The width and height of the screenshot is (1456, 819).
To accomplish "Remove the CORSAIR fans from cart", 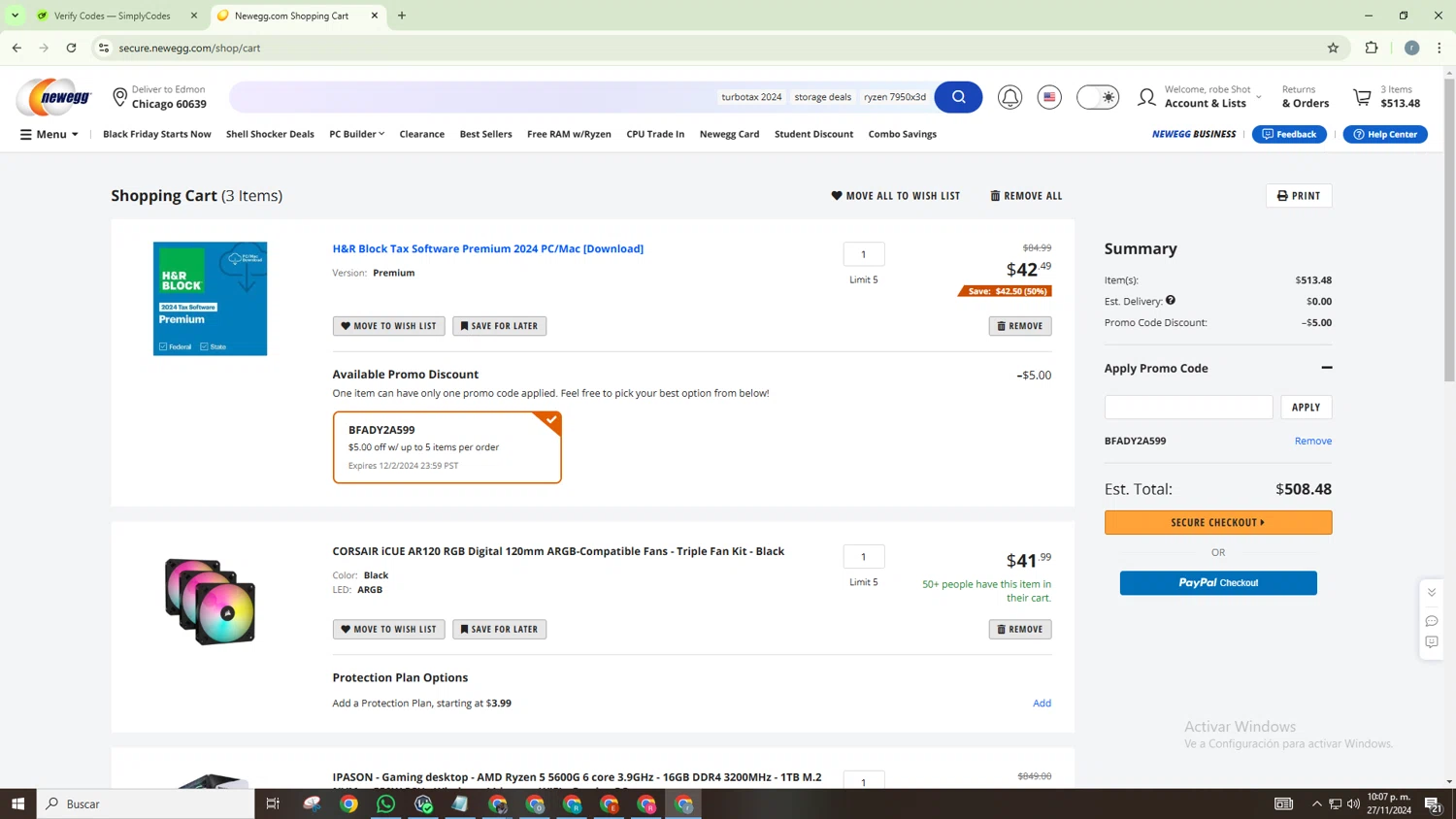I will (1020, 630).
